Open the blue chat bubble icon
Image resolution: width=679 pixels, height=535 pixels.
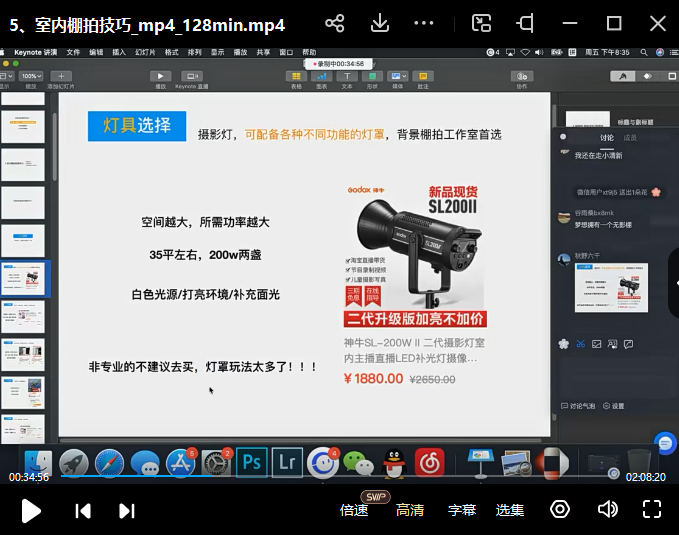point(664,442)
